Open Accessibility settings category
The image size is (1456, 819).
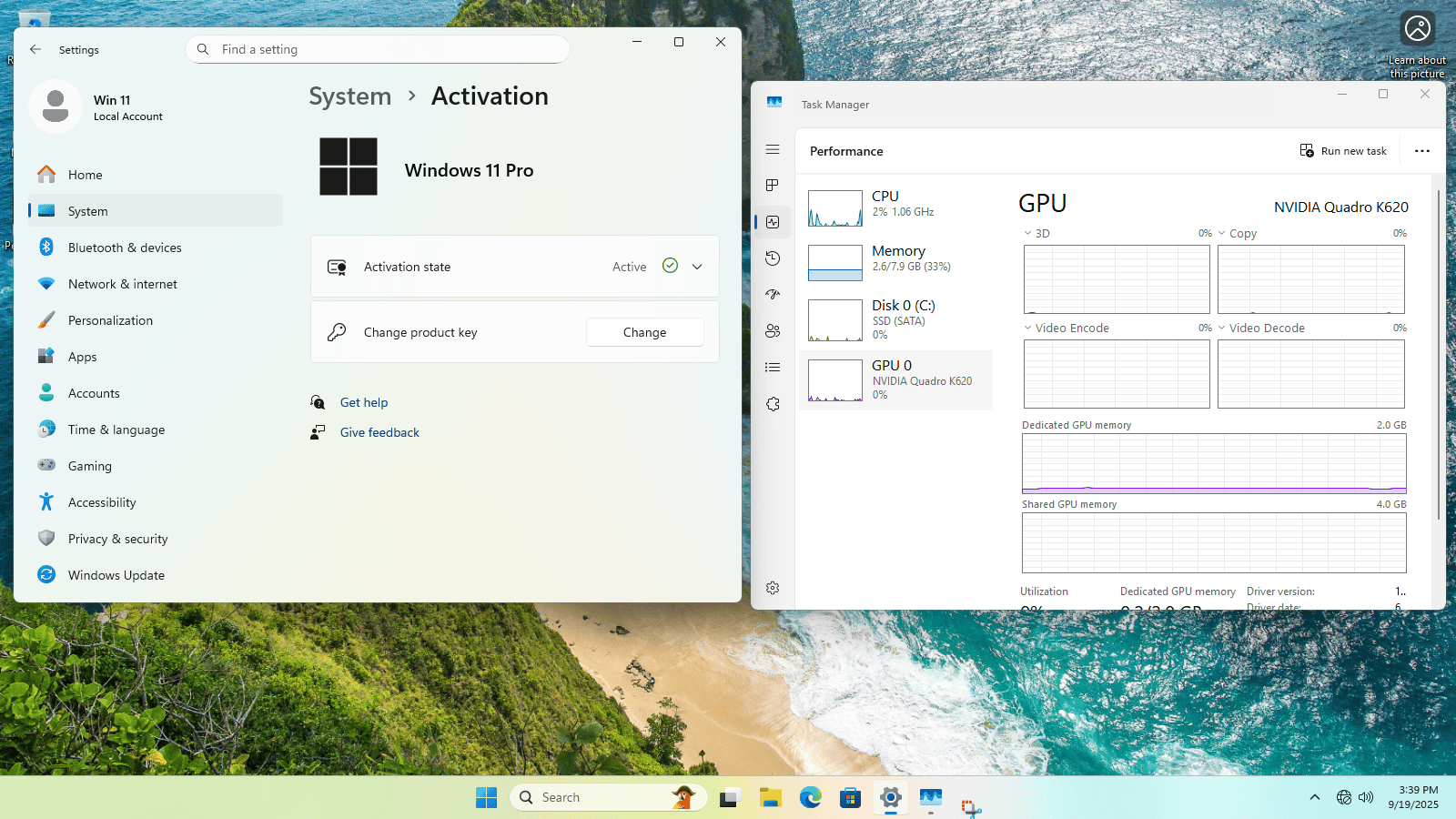click(x=156, y=502)
